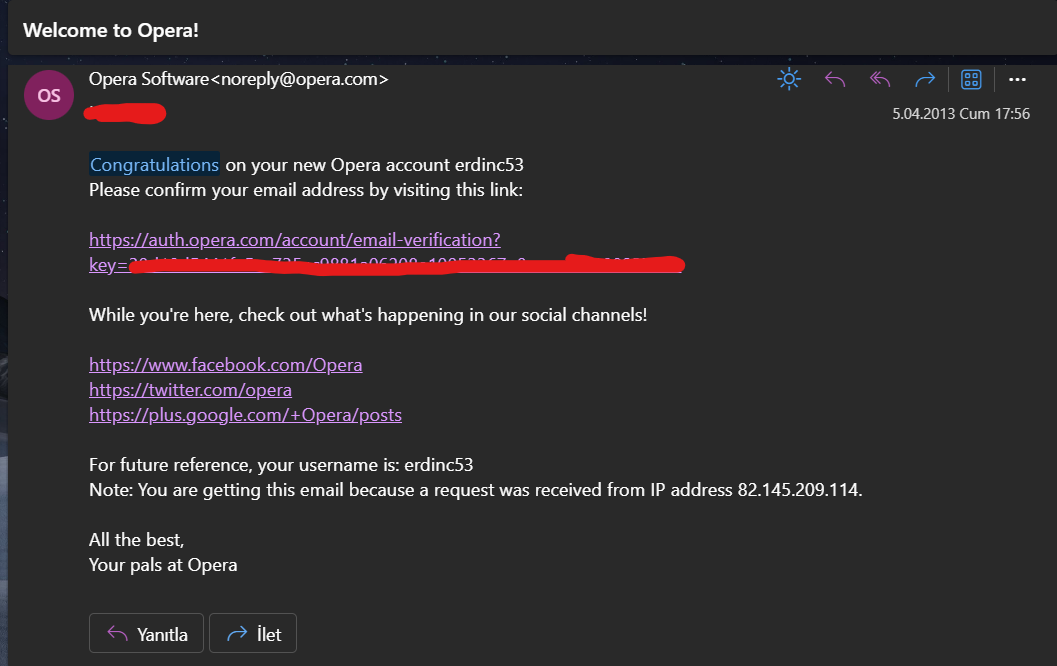The height and width of the screenshot is (666, 1057).
Task: Click the 'Please confirm your email address' line
Action: (306, 190)
